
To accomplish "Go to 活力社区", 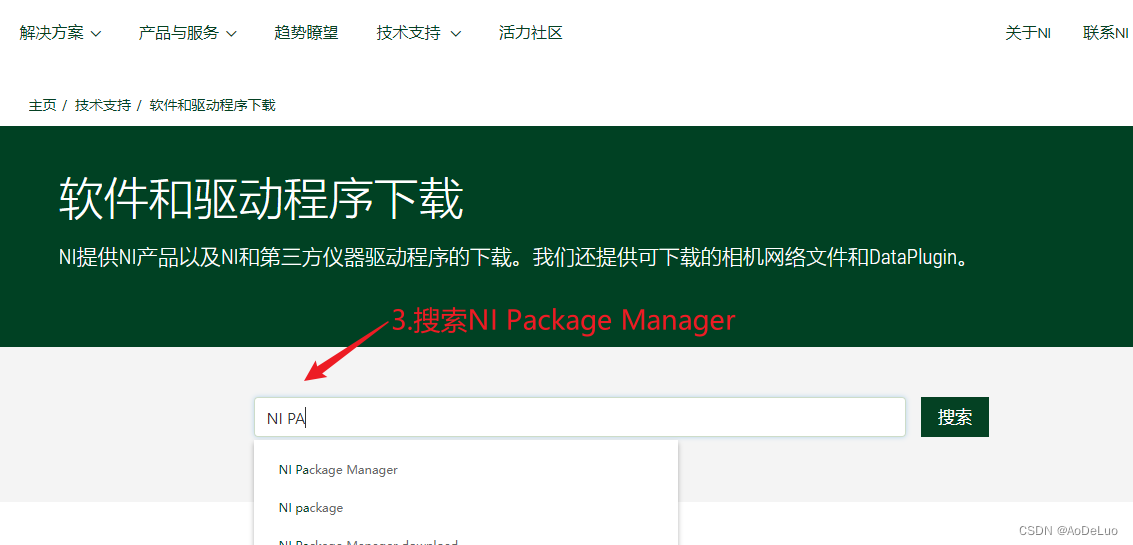I will (x=530, y=33).
